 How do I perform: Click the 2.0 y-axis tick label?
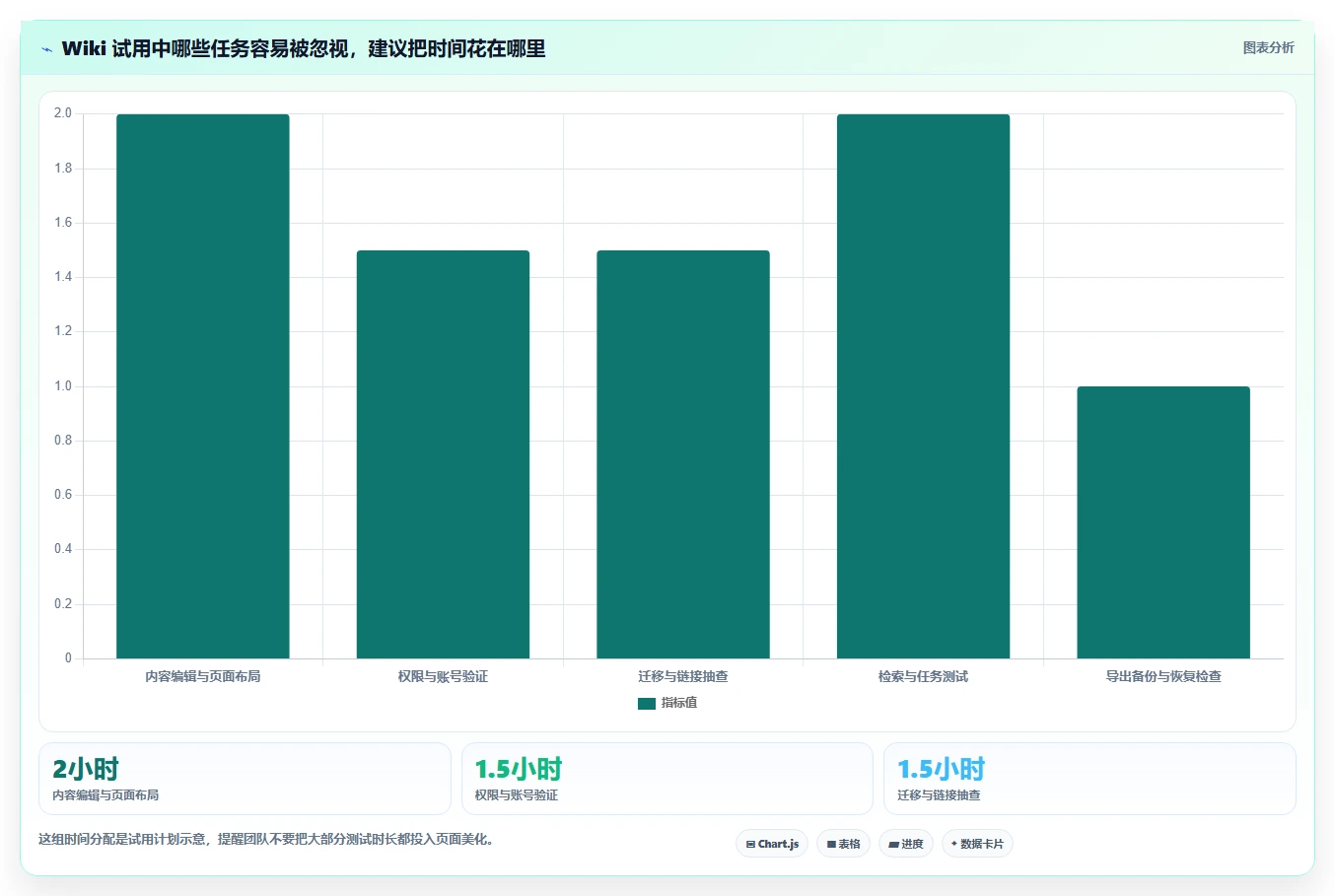point(63,113)
